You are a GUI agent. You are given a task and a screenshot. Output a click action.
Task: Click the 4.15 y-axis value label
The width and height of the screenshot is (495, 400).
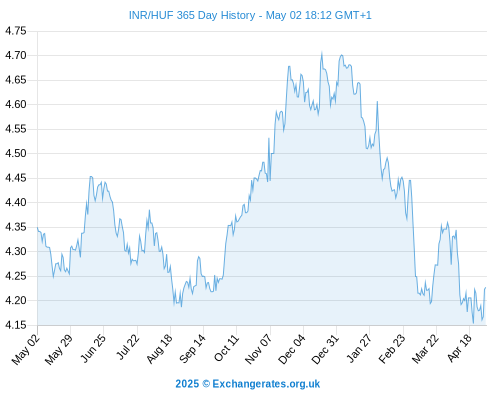click(15, 325)
